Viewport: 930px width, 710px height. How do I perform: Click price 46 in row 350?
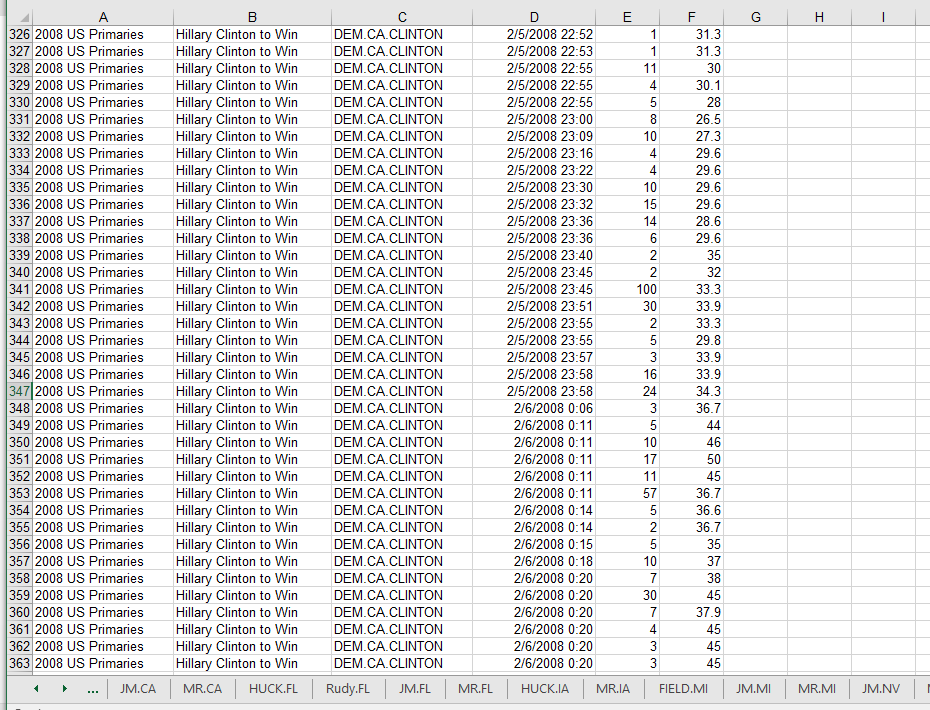[691, 442]
